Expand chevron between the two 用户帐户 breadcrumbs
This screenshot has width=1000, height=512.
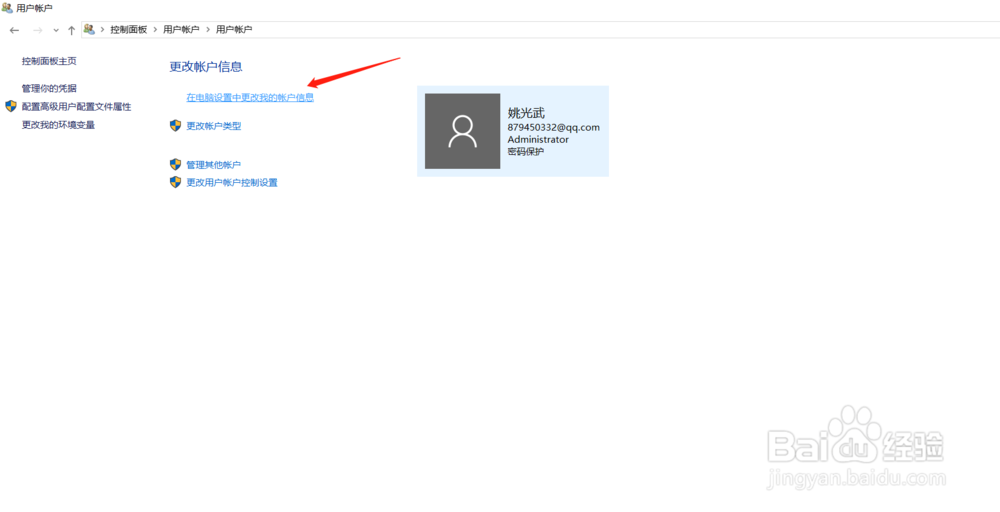click(x=208, y=29)
